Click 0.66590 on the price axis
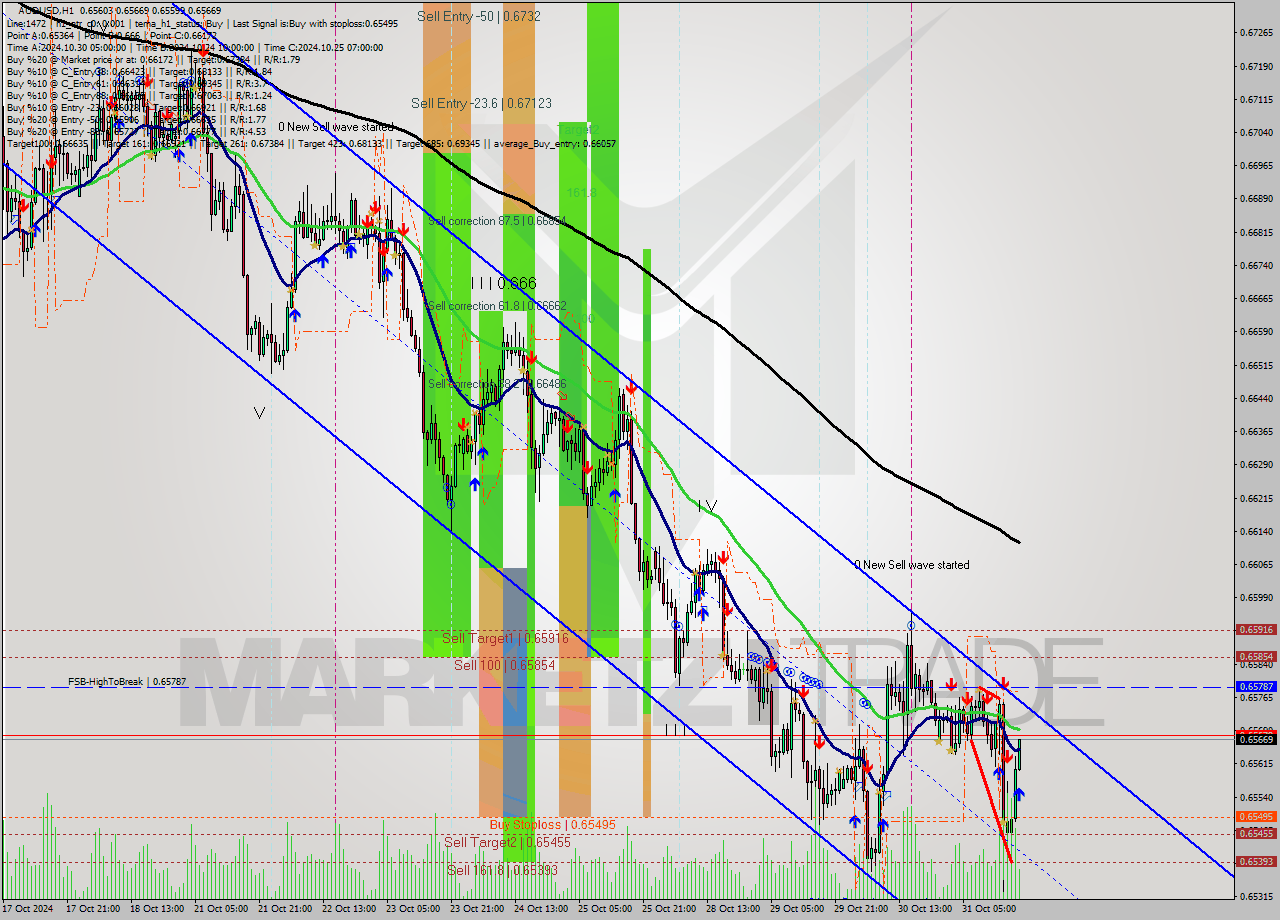Image resolution: width=1280 pixels, height=920 pixels. pyautogui.click(x=1255, y=331)
